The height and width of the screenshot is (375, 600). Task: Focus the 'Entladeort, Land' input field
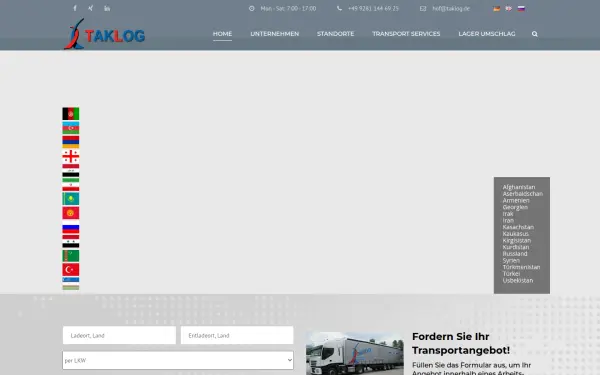click(x=237, y=335)
